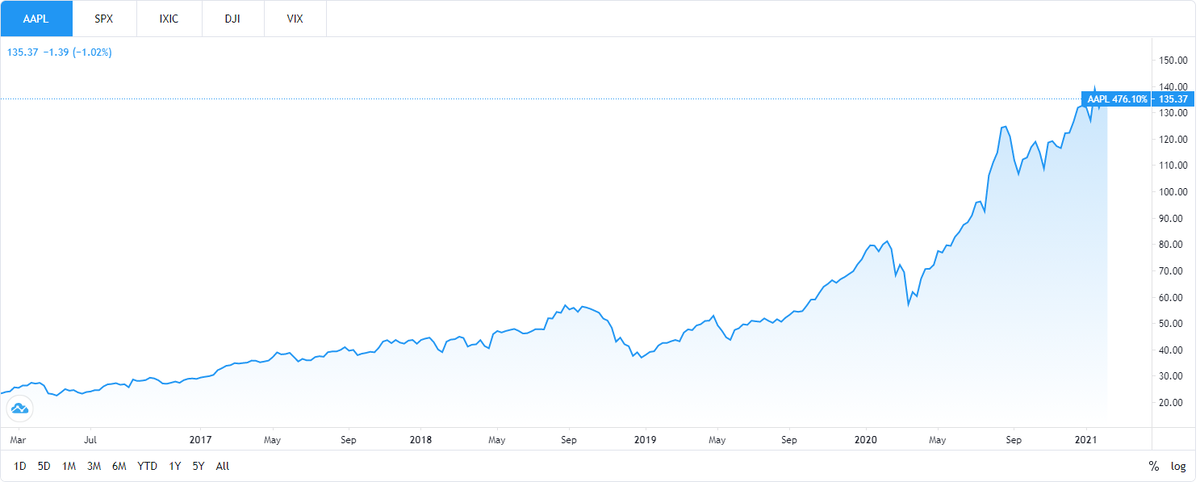1200x482 pixels.
Task: Set range to 5D
Action: click(44, 466)
